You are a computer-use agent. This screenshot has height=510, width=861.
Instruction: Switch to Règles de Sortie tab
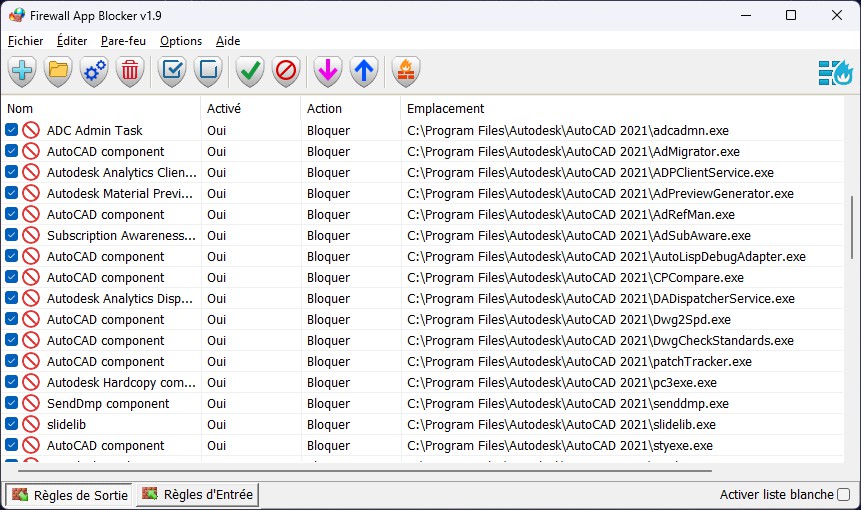click(69, 495)
